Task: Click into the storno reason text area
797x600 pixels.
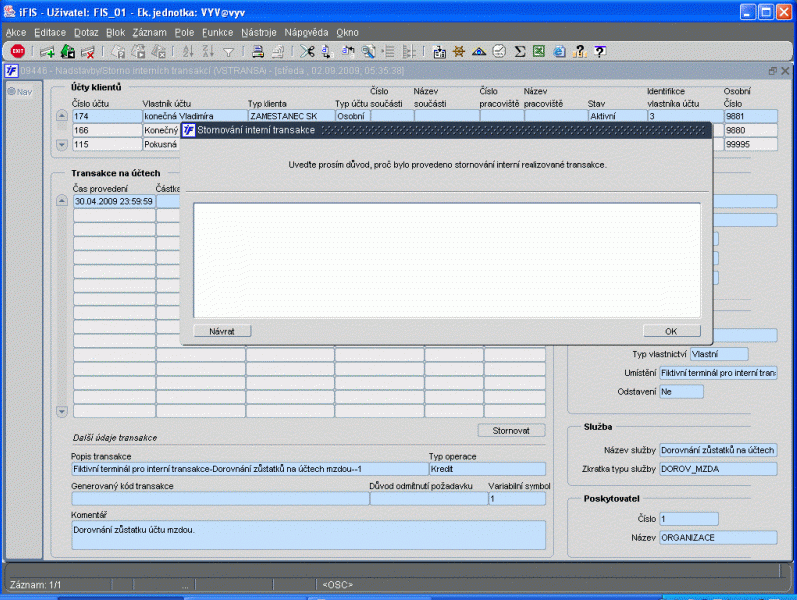Action: pyautogui.click(x=446, y=259)
